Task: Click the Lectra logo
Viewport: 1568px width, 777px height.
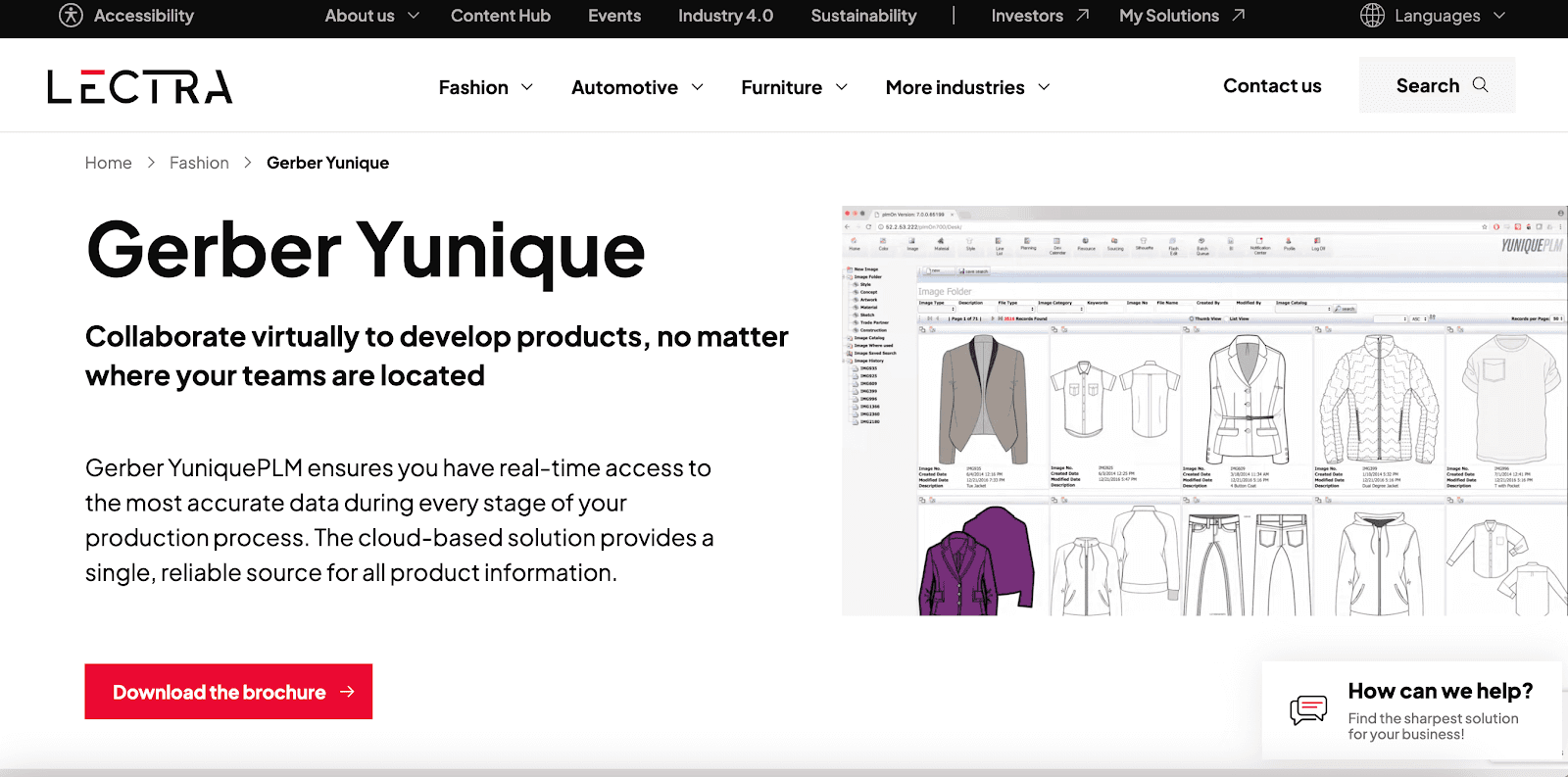Action: pos(140,87)
